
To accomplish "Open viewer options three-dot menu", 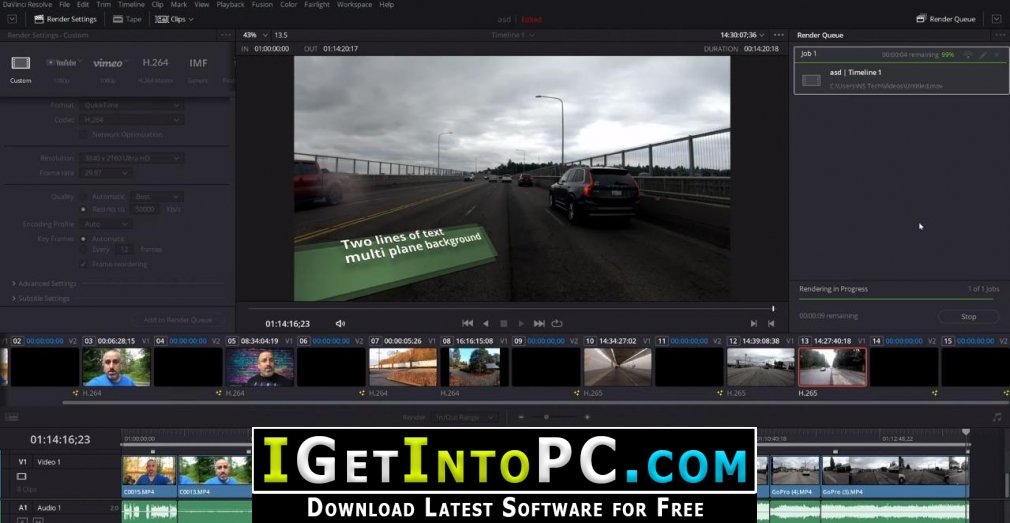I will 779,35.
